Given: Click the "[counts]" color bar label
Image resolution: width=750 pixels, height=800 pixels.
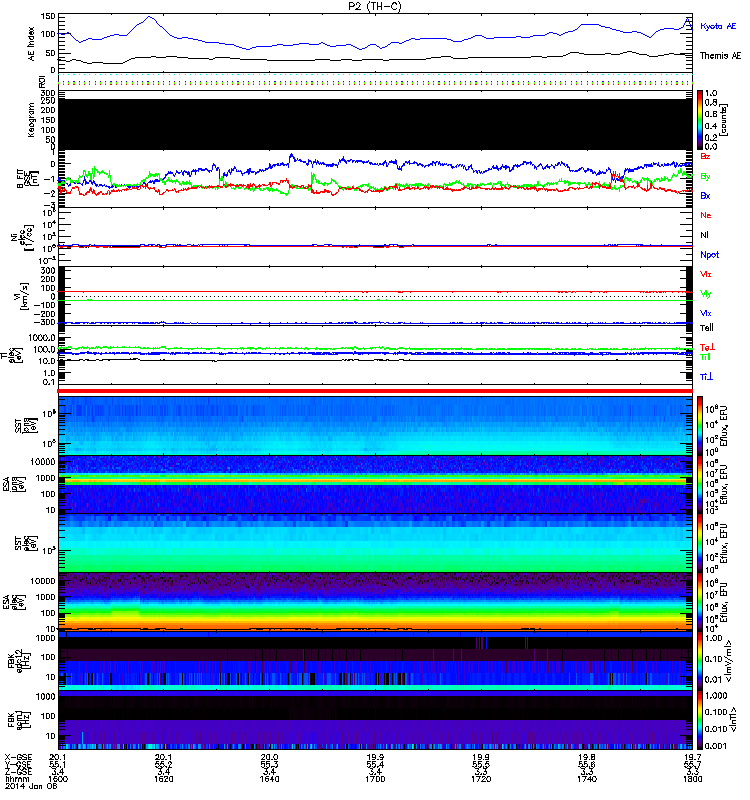Looking at the screenshot, I should [x=724, y=120].
